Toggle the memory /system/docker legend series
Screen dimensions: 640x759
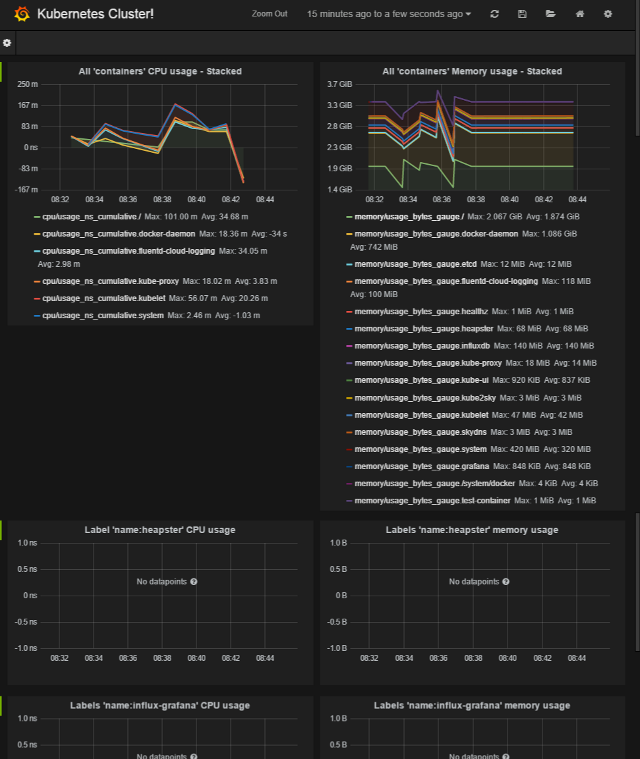click(435, 484)
